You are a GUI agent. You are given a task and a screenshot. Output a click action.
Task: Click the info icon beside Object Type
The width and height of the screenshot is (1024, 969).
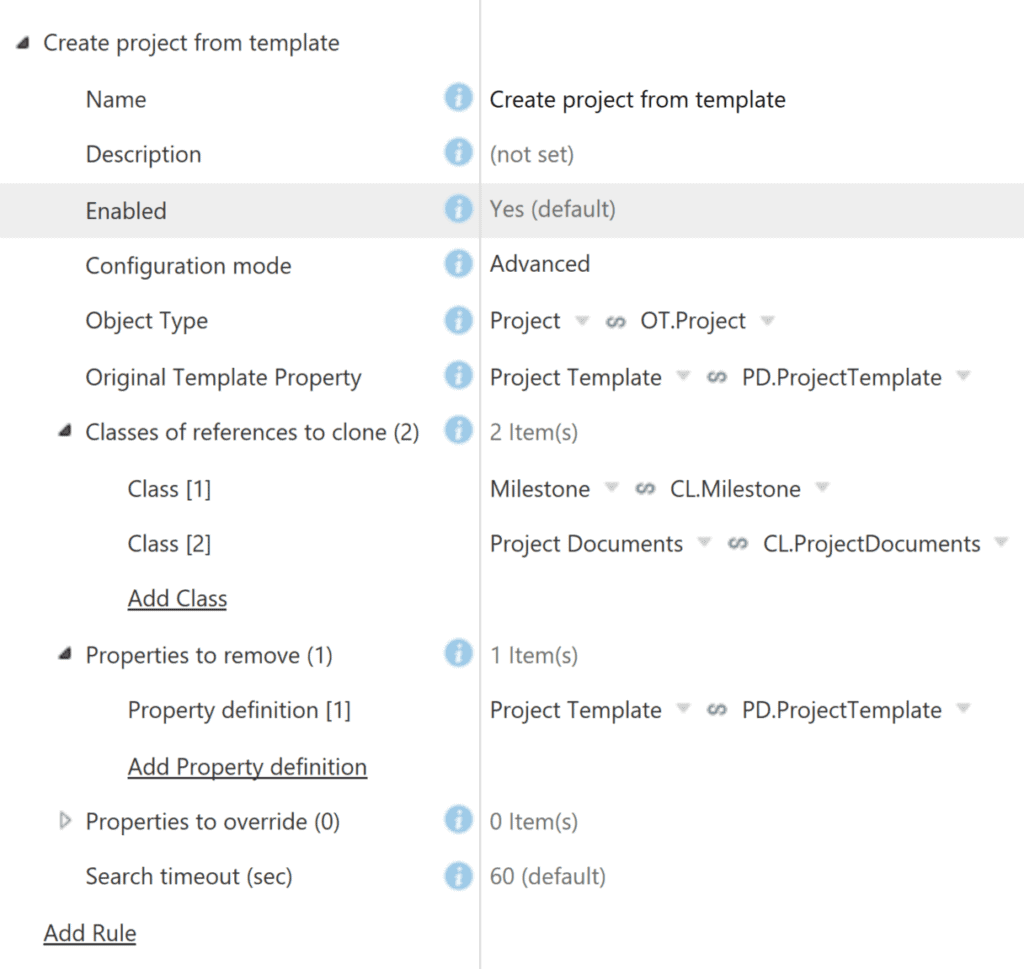[x=458, y=321]
